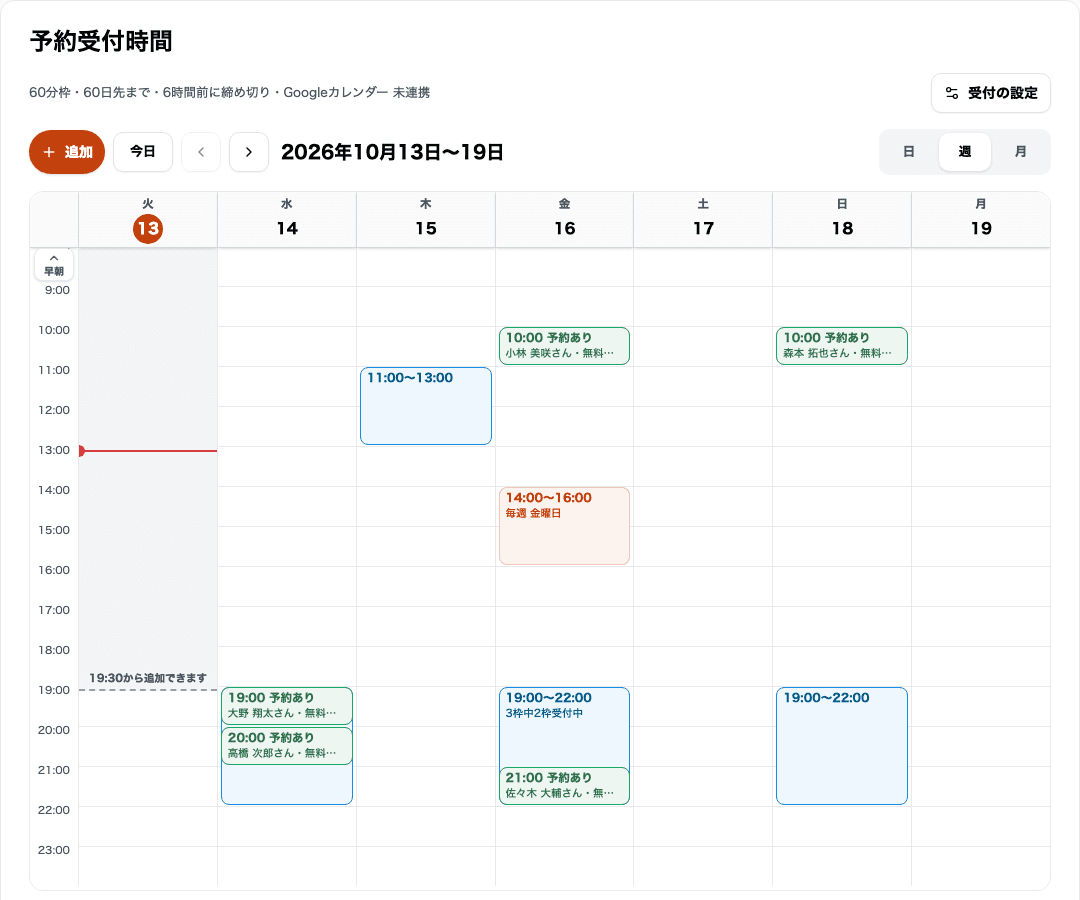Select Sunday 18 date header
Screen dimensions: 1080x900
tap(842, 220)
